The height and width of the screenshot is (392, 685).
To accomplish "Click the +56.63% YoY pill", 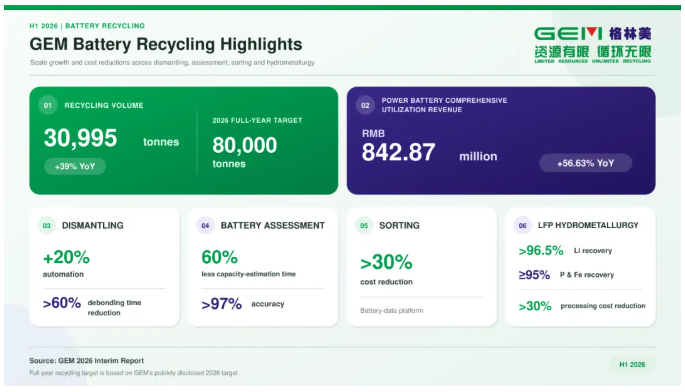I will click(585, 163).
